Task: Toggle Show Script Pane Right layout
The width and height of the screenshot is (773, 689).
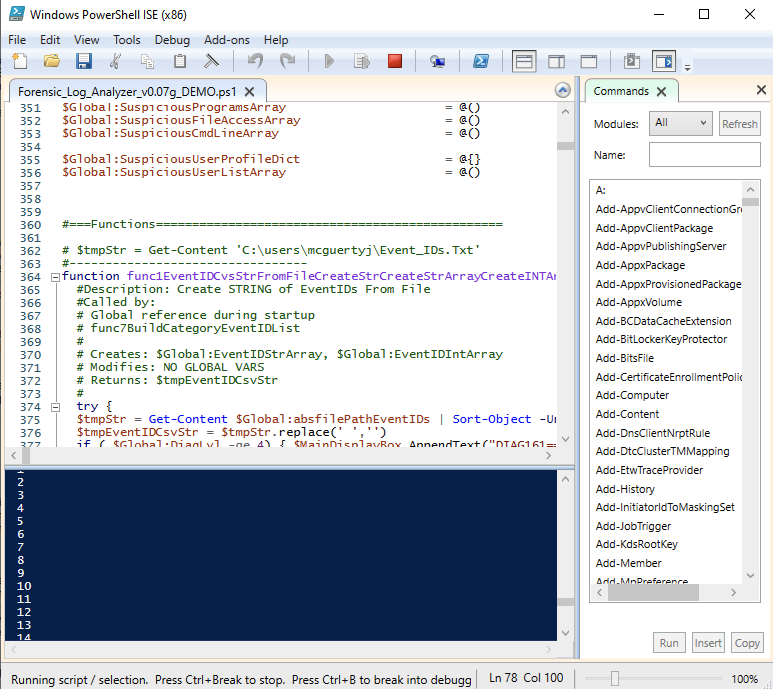Action: pyautogui.click(x=557, y=62)
